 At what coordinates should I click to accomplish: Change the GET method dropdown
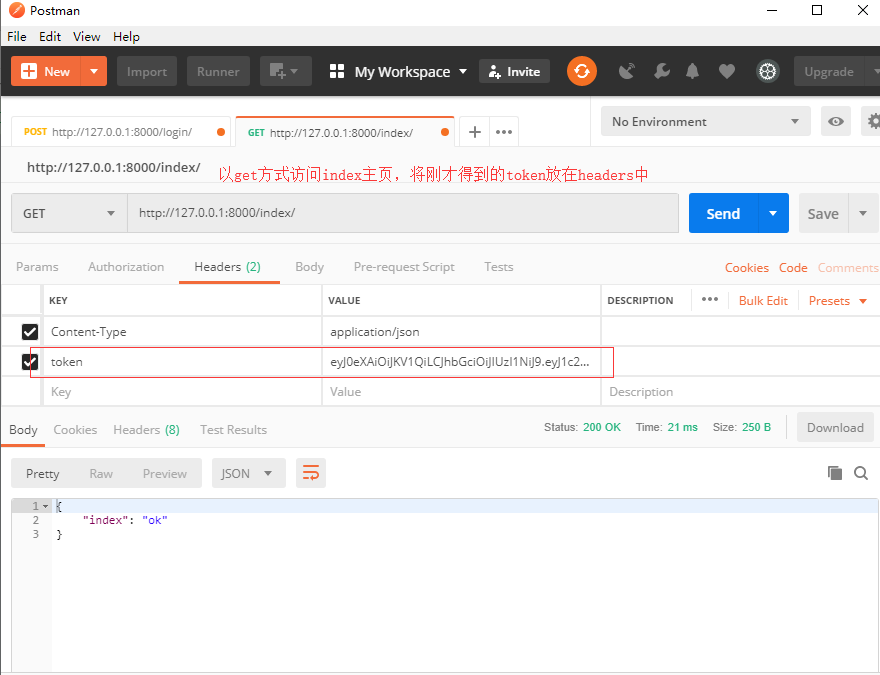point(69,213)
